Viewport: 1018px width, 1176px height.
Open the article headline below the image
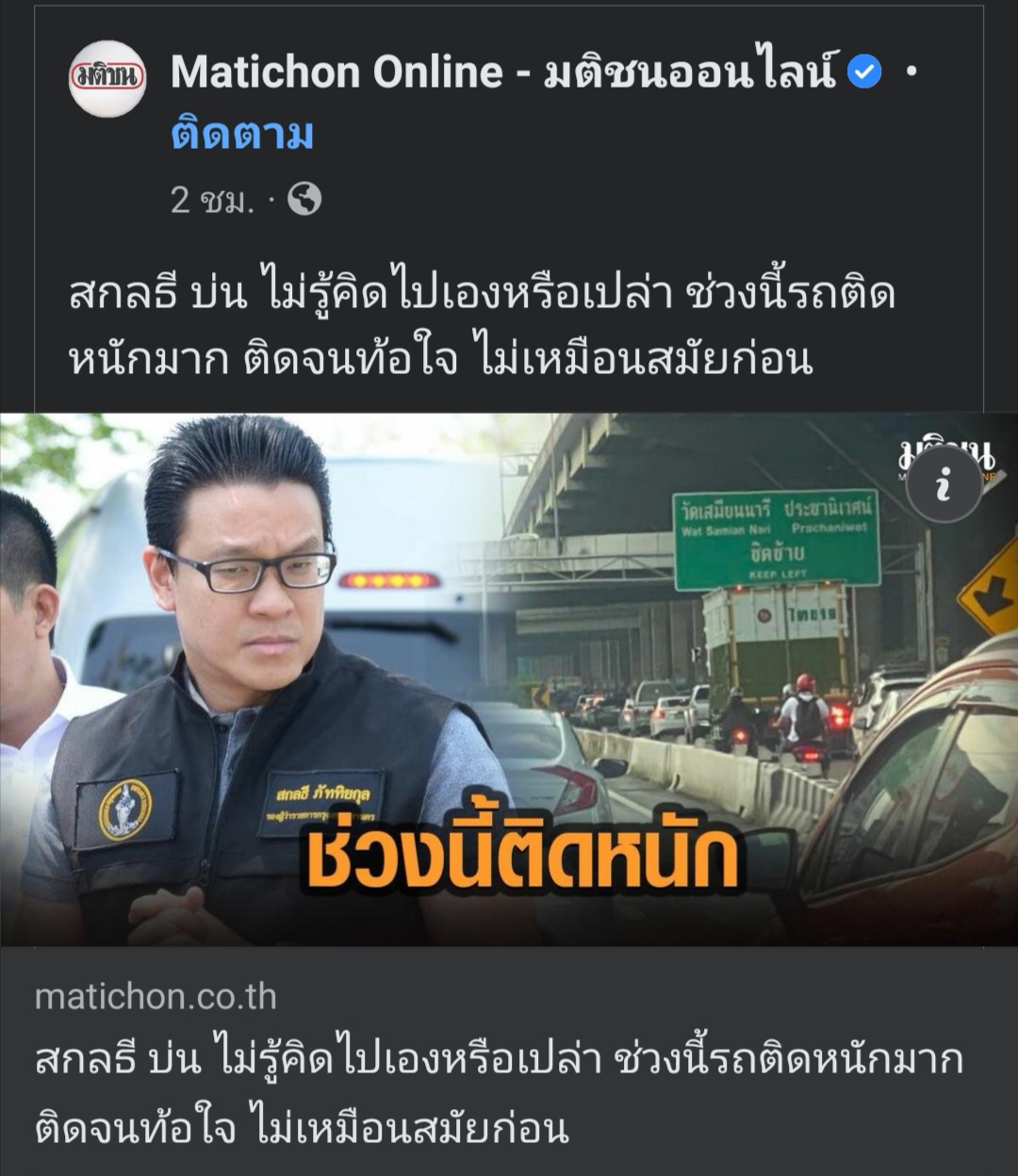[499, 1091]
